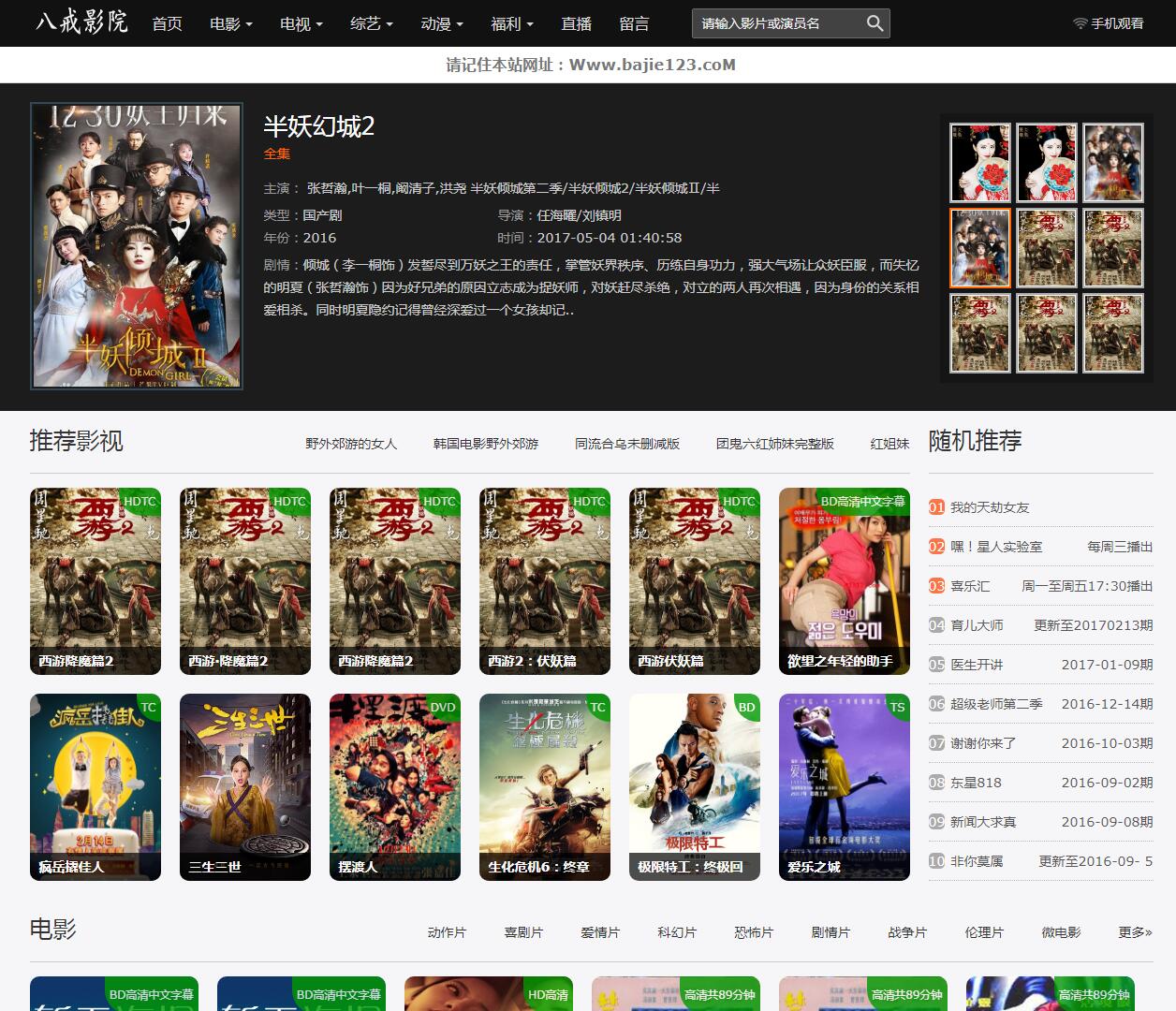Open 新闻大求真 in random list
Image resolution: width=1176 pixels, height=1011 pixels.
click(983, 822)
